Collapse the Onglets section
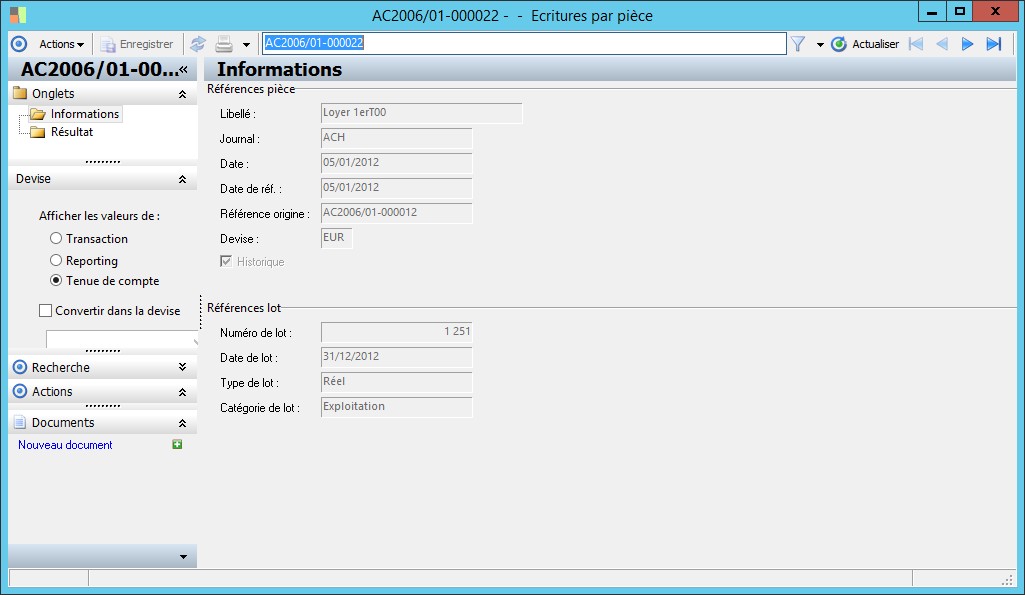Viewport: 1025px width, 595px height. [182, 94]
